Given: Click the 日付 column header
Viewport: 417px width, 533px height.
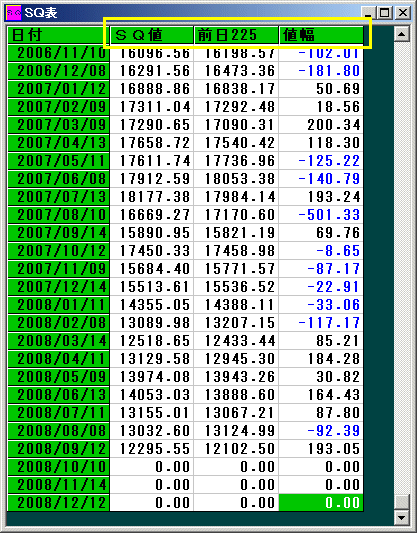Looking at the screenshot, I should [x=58, y=35].
